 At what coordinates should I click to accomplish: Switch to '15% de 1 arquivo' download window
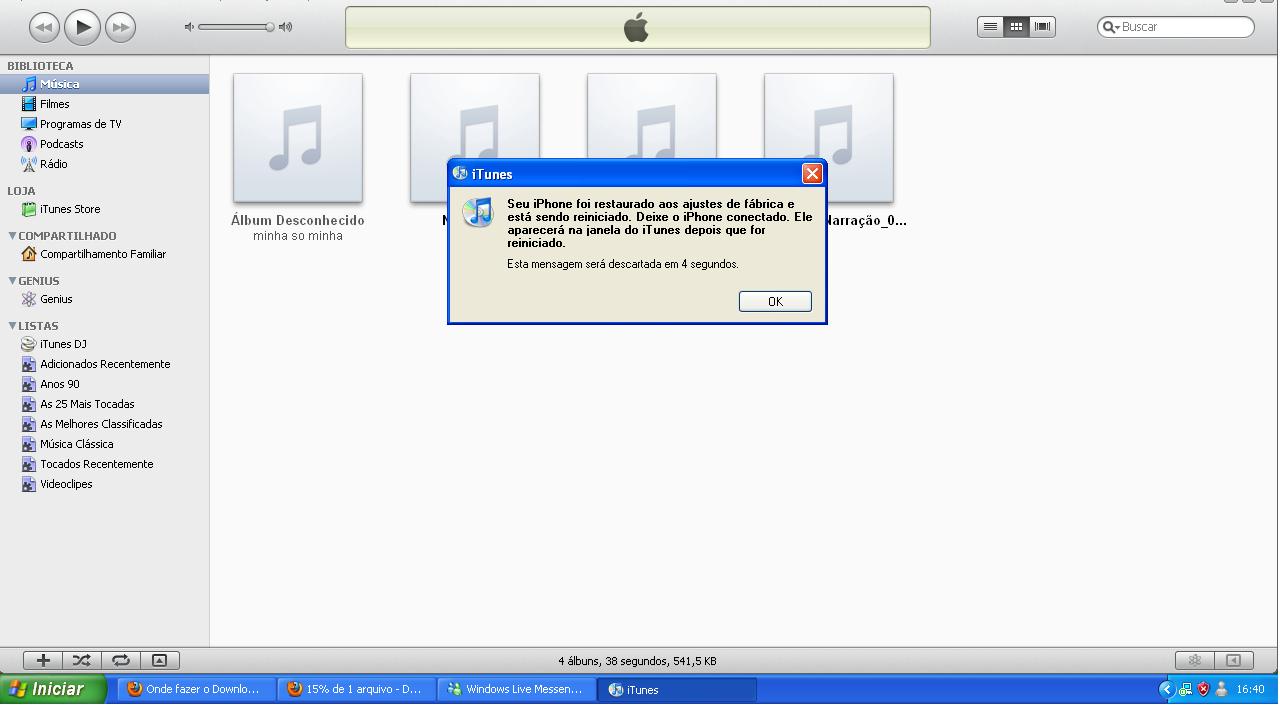click(x=357, y=689)
